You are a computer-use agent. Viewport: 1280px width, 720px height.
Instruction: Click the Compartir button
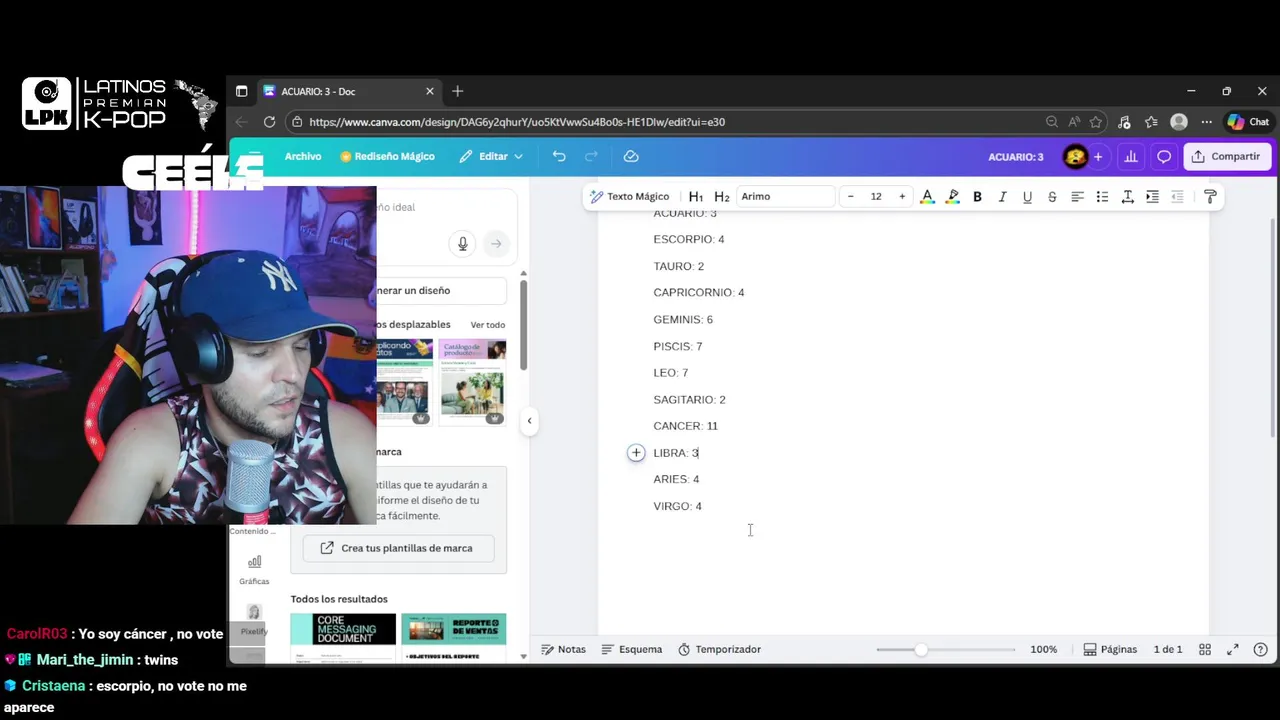pos(1227,156)
